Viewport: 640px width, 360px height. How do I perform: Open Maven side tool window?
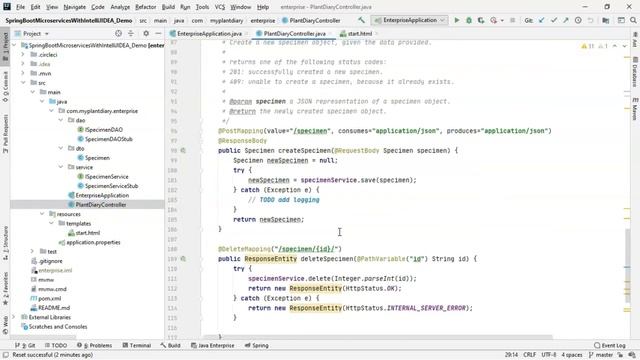tap(635, 109)
